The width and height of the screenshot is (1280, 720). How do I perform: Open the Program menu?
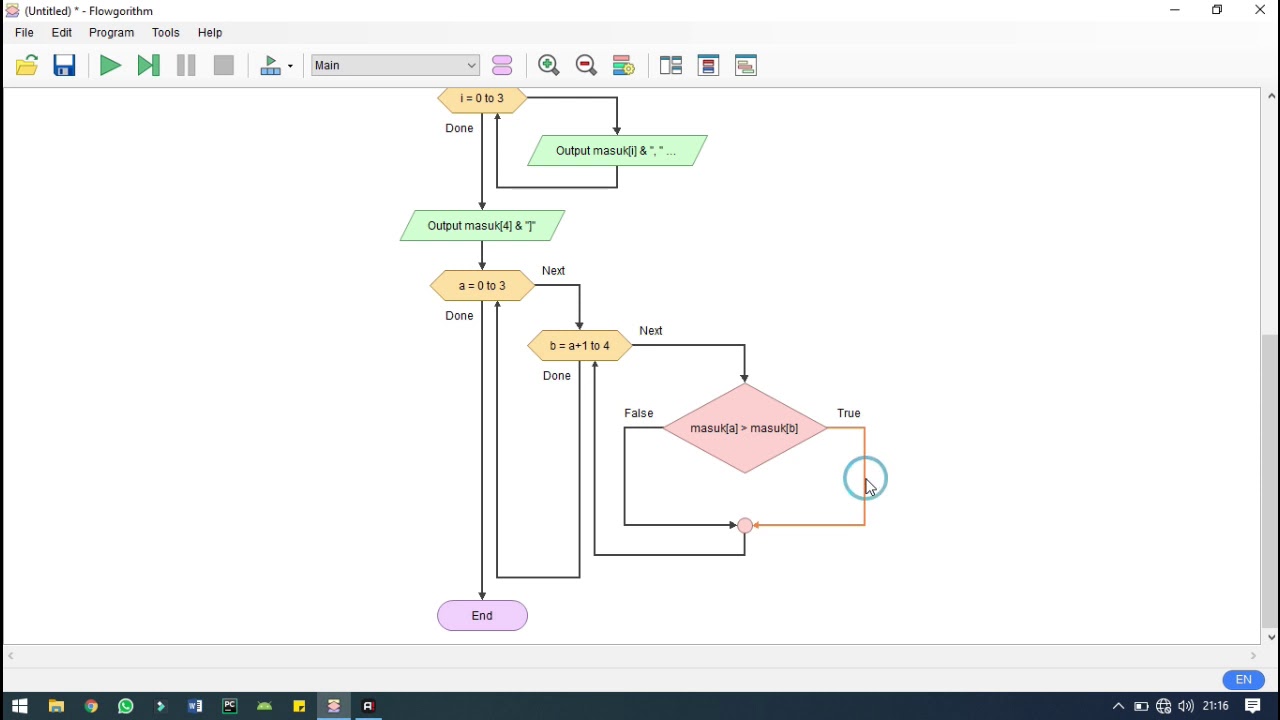(112, 33)
